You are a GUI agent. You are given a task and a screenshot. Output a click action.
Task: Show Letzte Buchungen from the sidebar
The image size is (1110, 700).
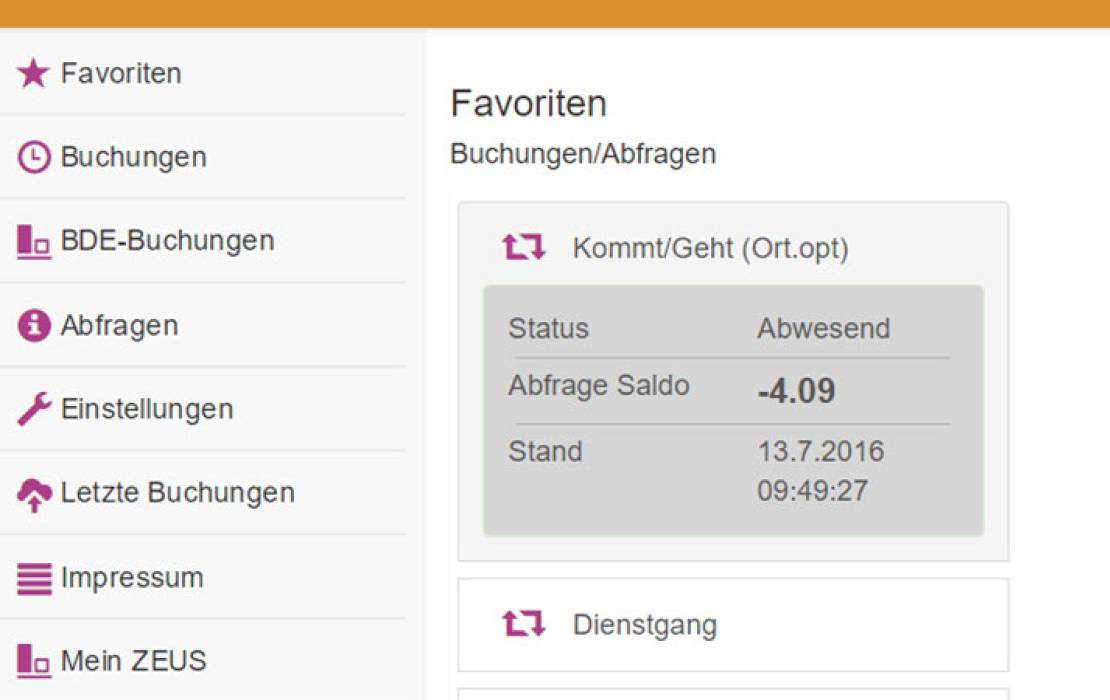coord(177,493)
